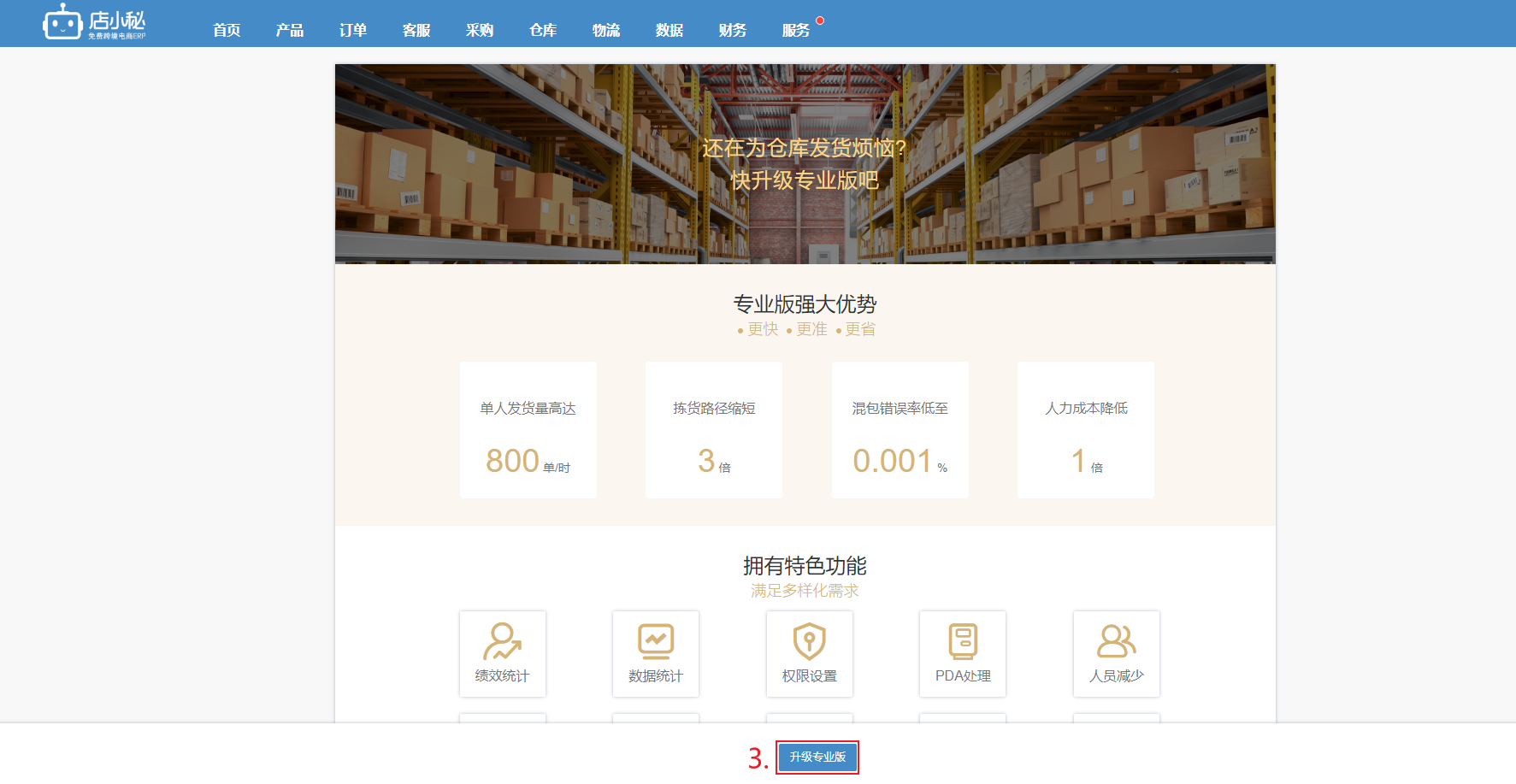The image size is (1516, 784).
Task: Click the 0.001 % value
Action: click(x=900, y=462)
